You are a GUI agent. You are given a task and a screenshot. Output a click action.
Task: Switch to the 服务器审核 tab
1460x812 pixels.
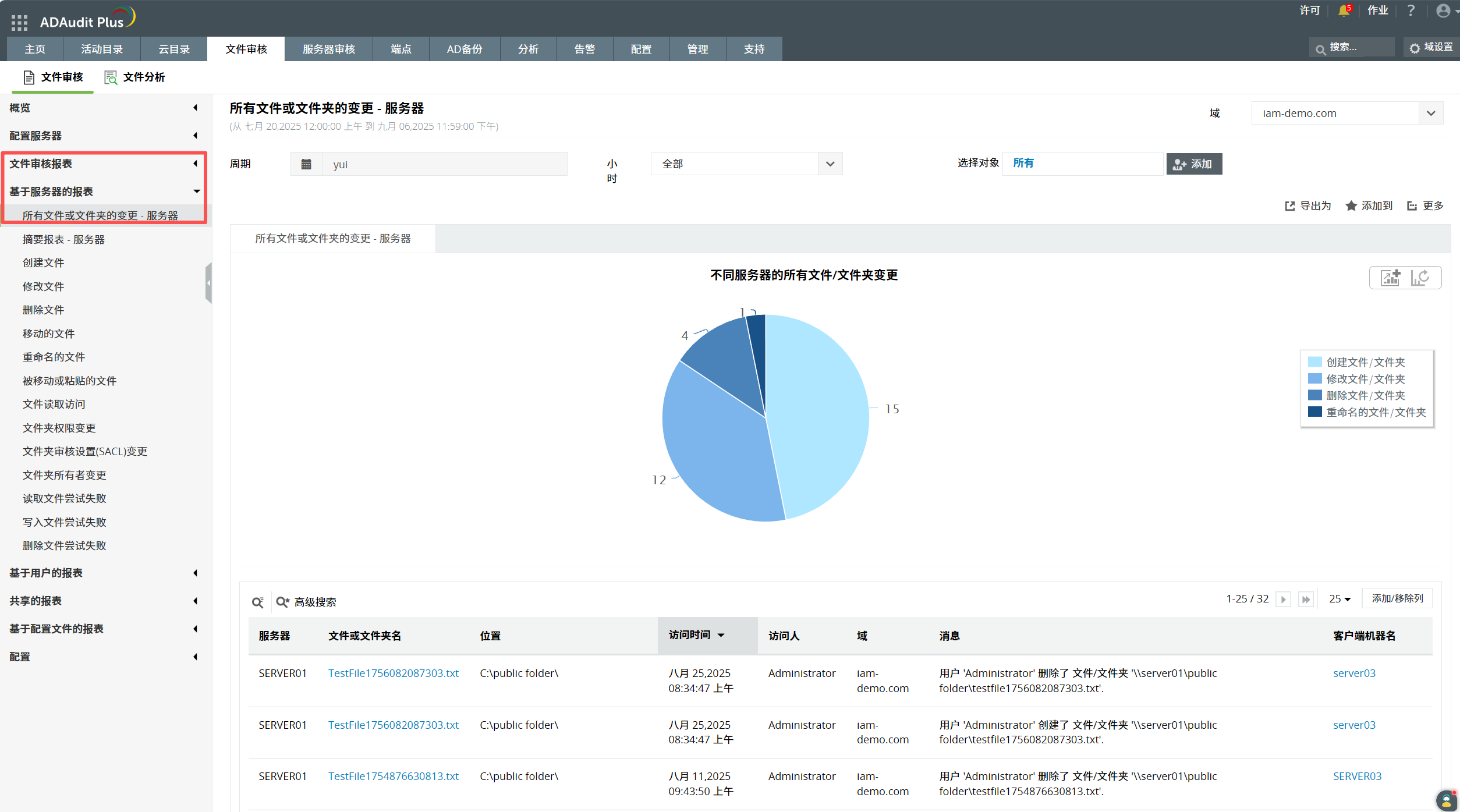coord(328,49)
